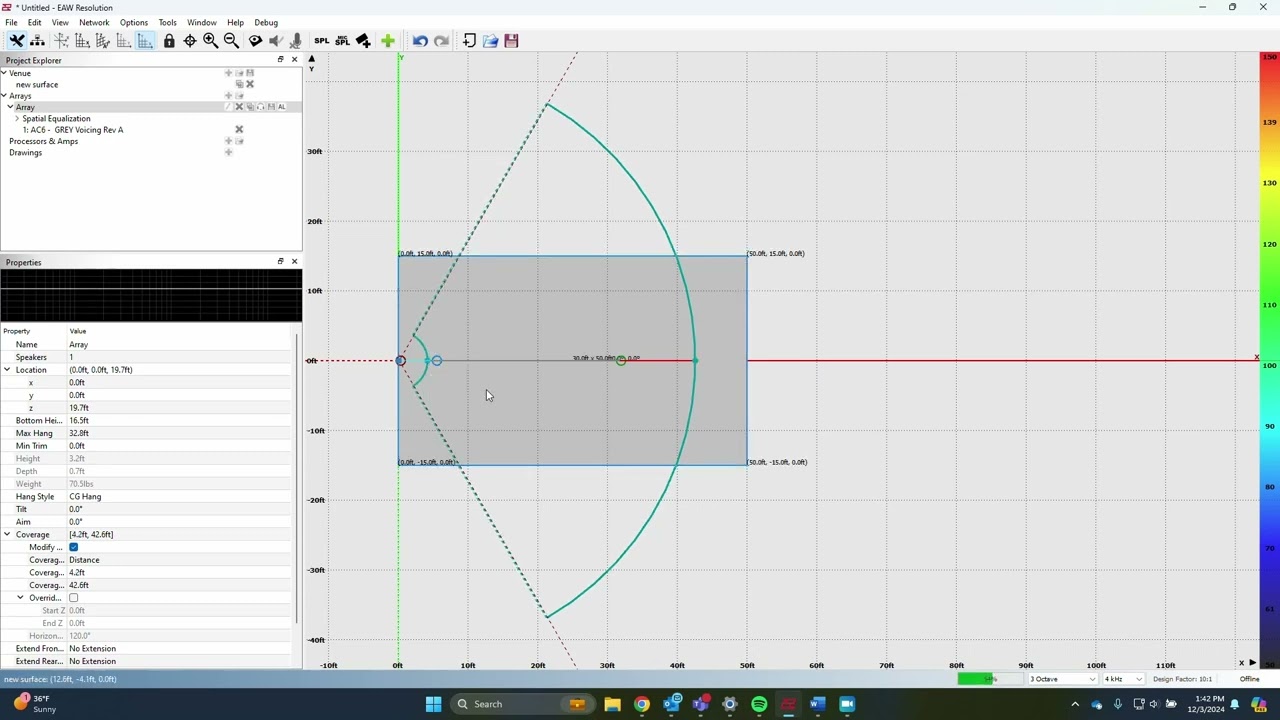Open the Tools menu
Image resolution: width=1280 pixels, height=720 pixels.
[167, 22]
